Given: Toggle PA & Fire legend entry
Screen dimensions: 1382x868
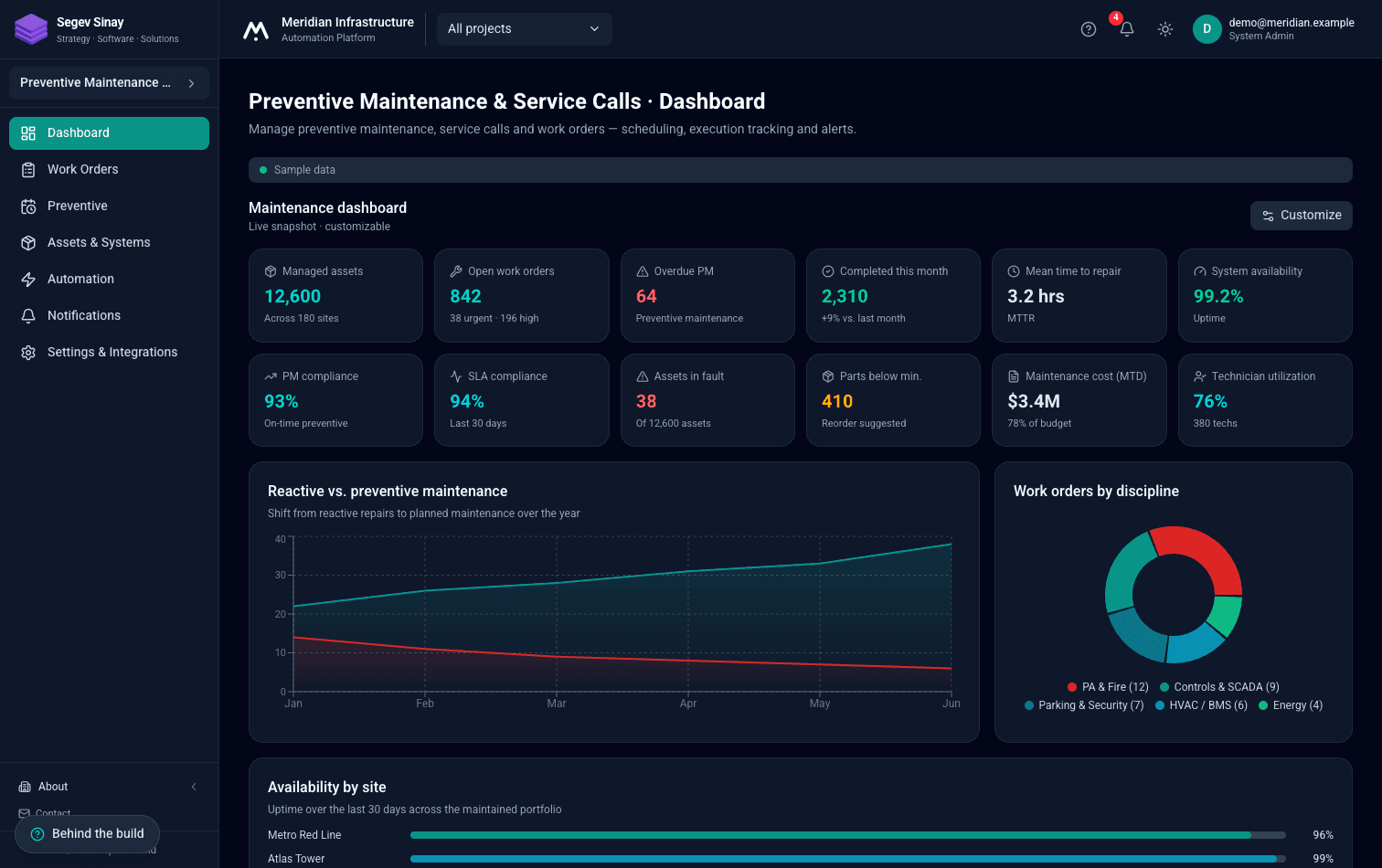Looking at the screenshot, I should pyautogui.click(x=1108, y=687).
